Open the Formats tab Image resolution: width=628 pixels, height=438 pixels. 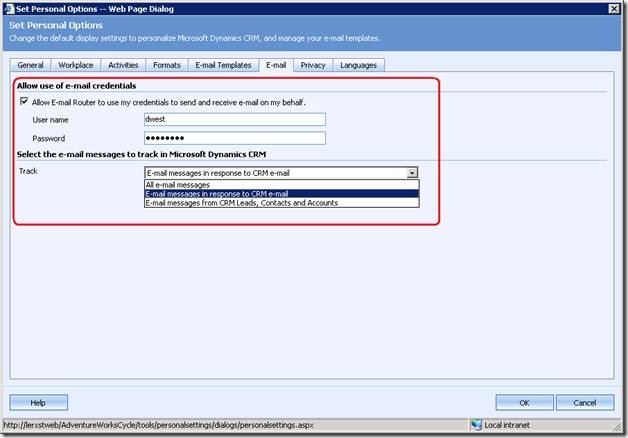coord(167,65)
